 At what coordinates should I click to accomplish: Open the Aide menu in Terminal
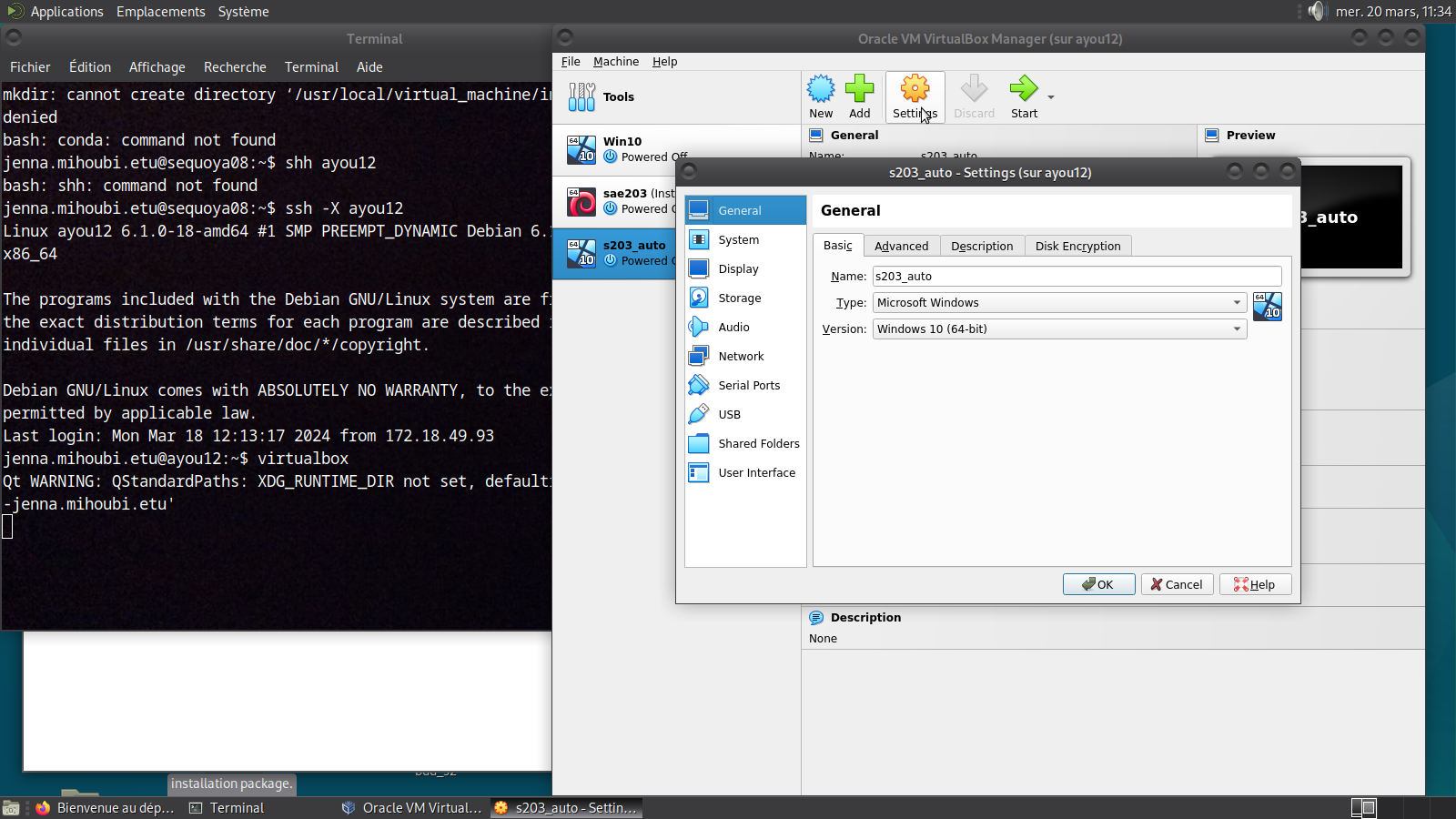coord(369,67)
